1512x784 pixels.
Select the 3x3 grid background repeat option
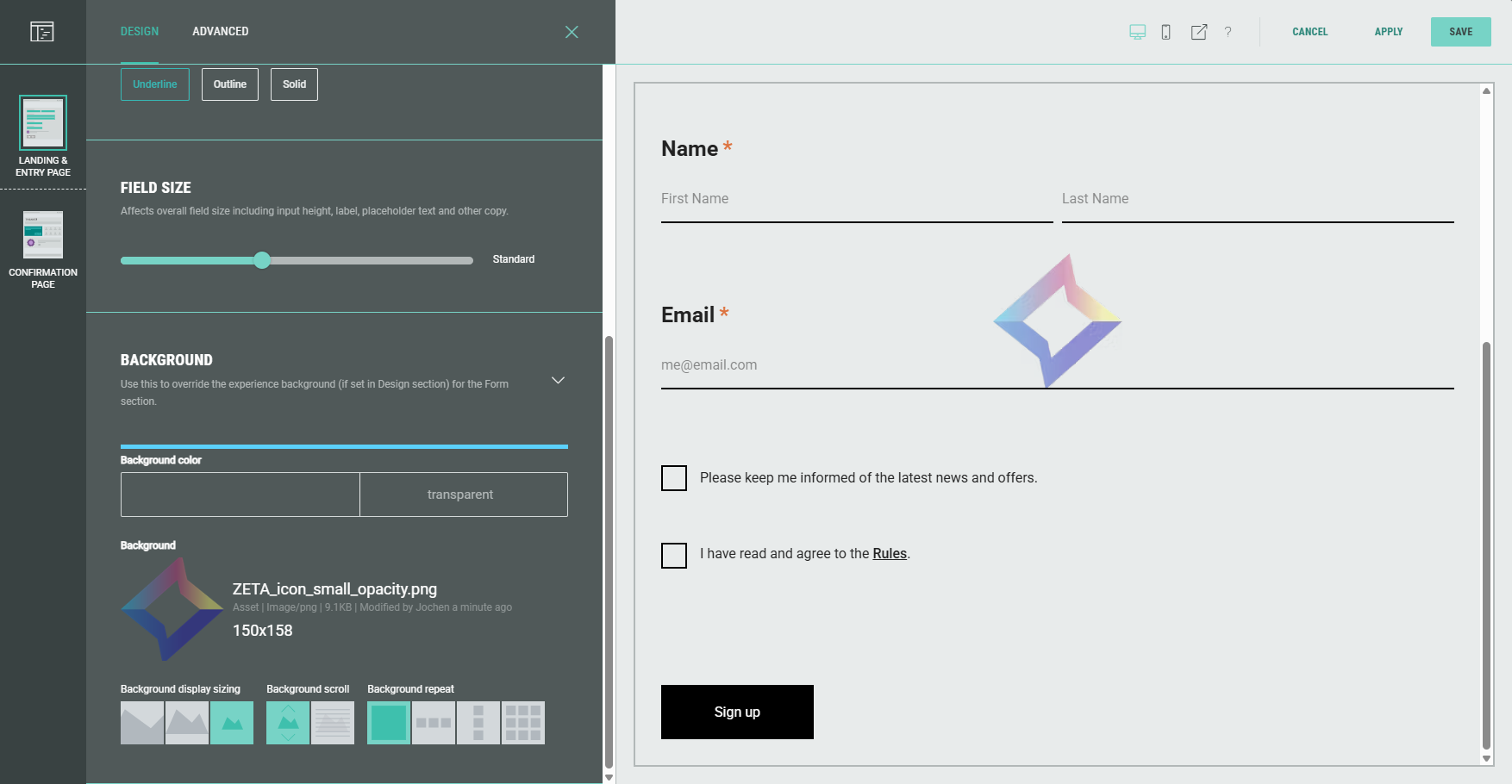coord(522,723)
